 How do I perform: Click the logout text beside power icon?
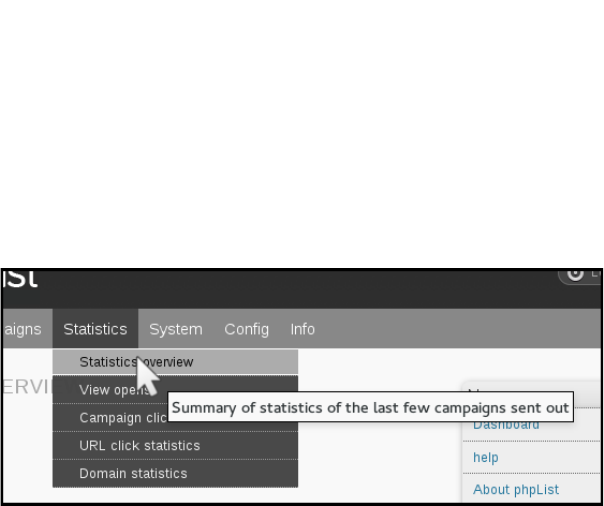point(596,273)
